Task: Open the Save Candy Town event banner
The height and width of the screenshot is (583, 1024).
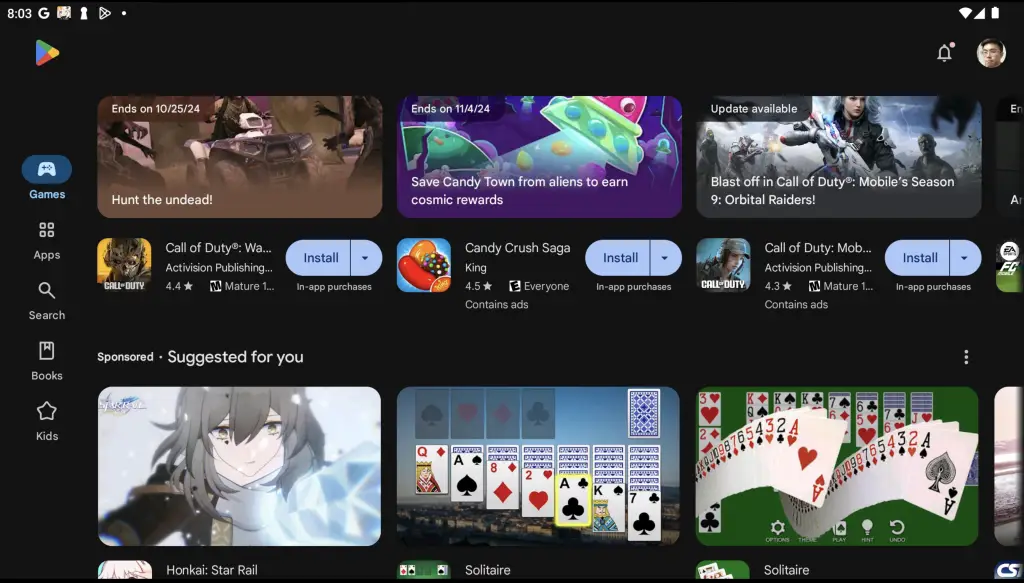Action: coord(539,157)
